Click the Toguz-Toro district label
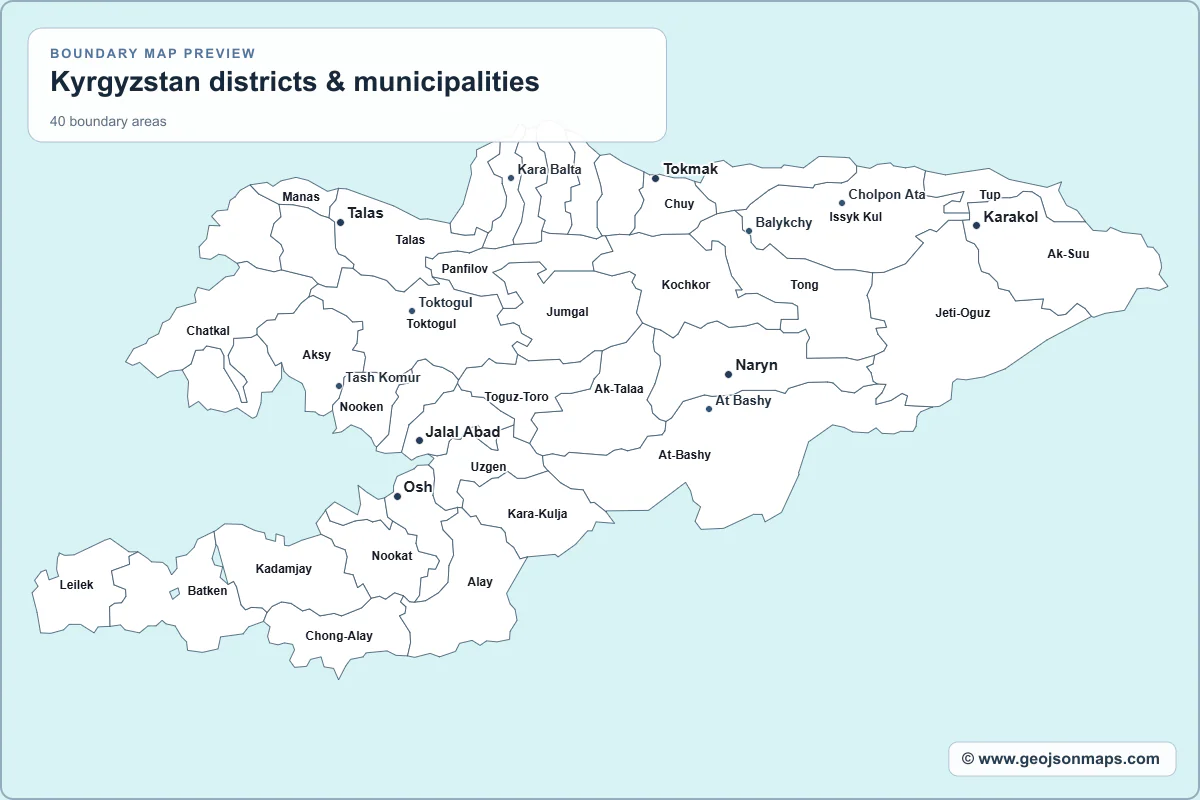Image resolution: width=1200 pixels, height=800 pixels. click(x=516, y=397)
